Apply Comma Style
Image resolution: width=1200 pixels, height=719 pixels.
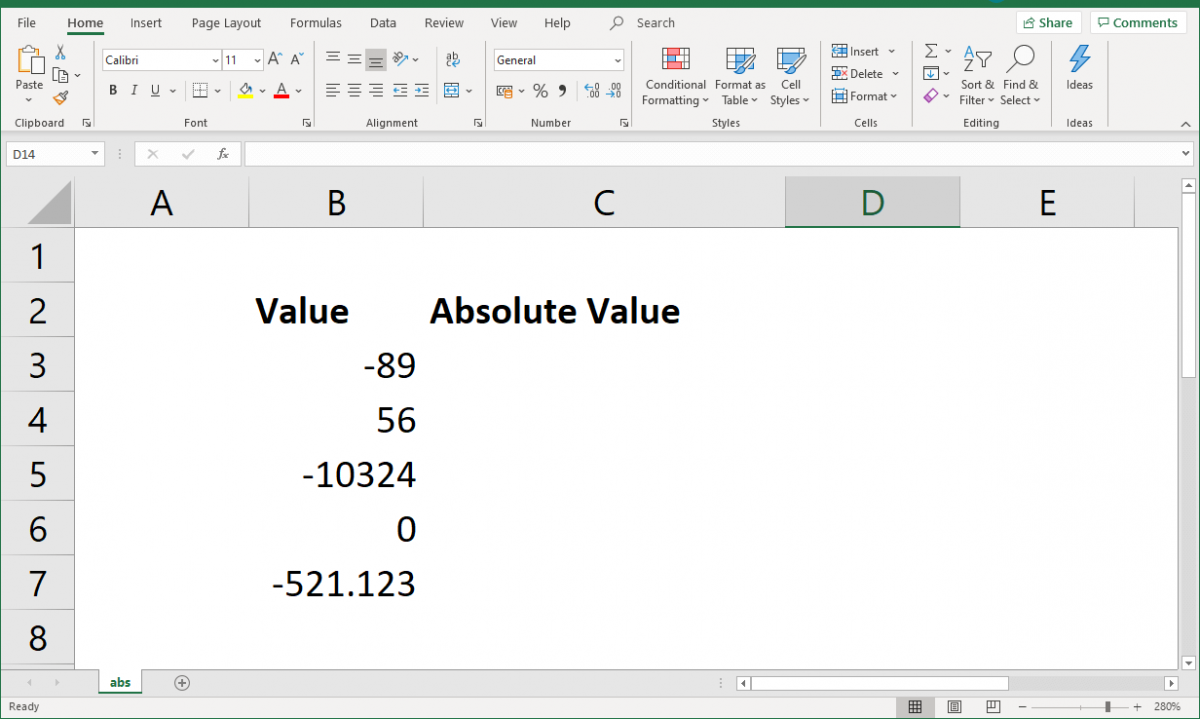[x=562, y=91]
